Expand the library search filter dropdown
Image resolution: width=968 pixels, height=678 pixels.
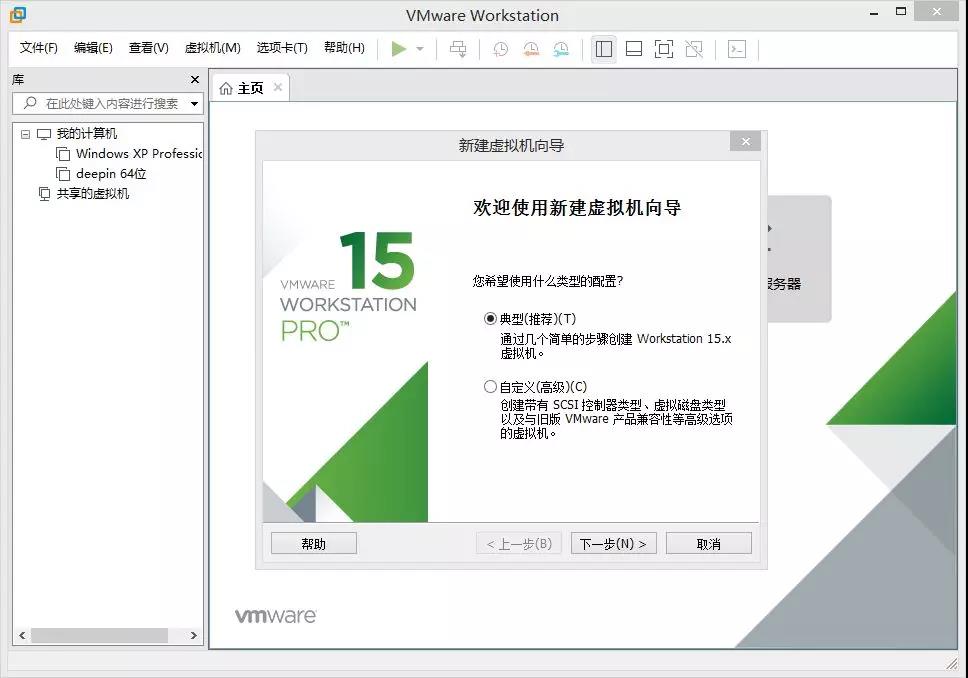click(x=194, y=104)
